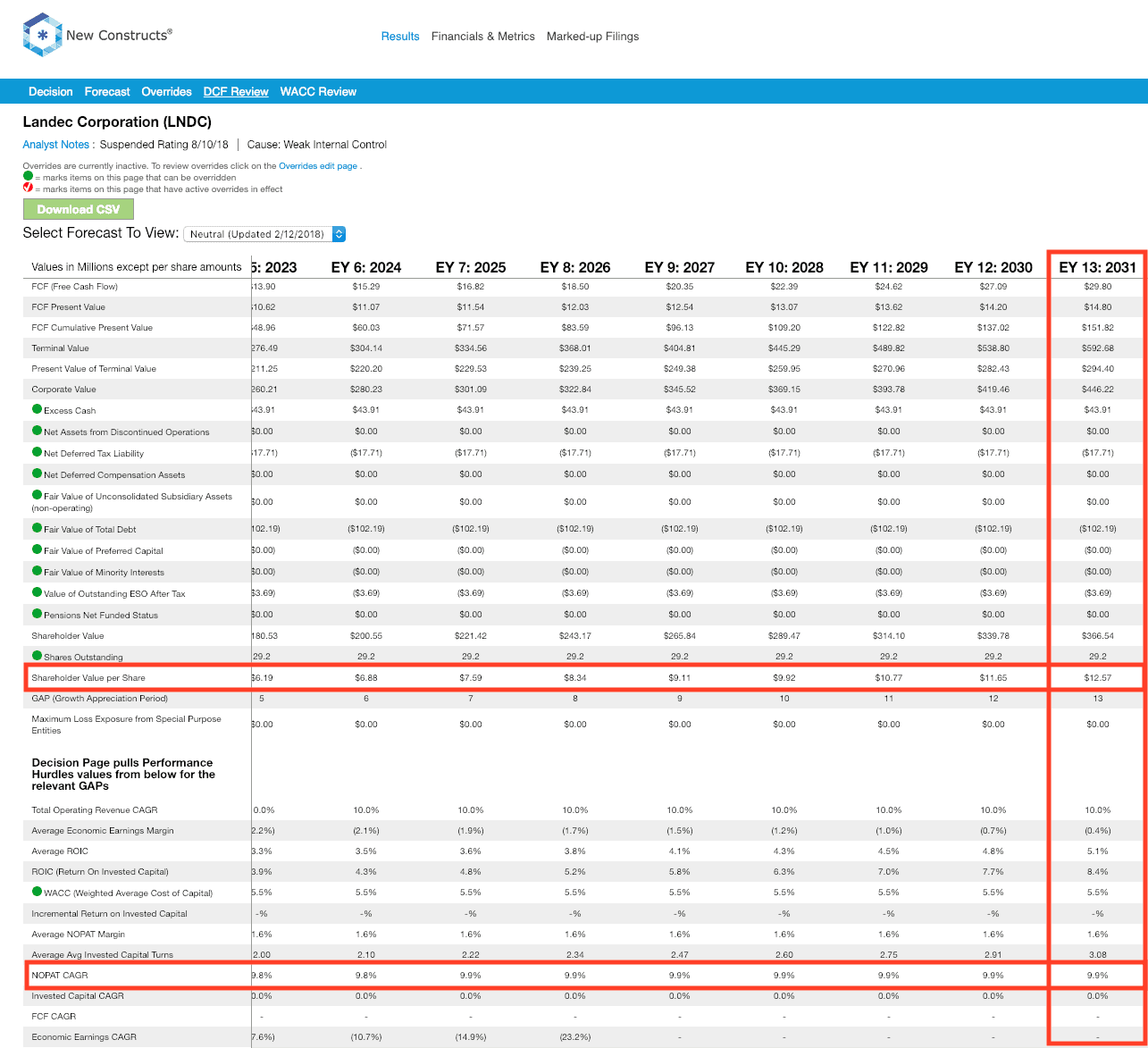This screenshot has height=1048, width=1148.
Task: Open the WACC Review tab
Action: [x=318, y=92]
